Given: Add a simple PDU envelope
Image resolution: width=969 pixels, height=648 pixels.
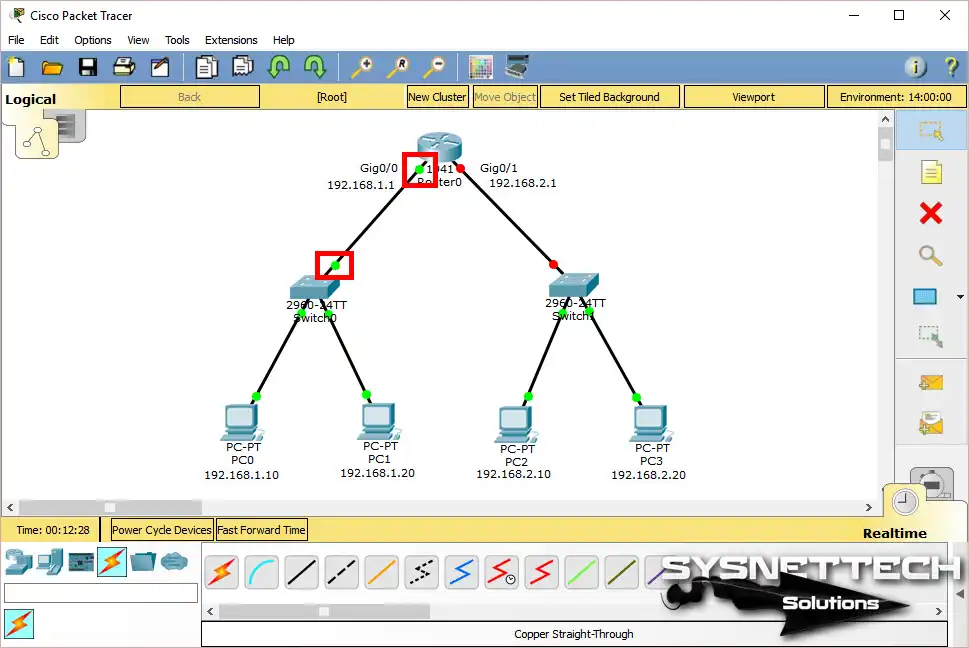Looking at the screenshot, I should point(931,382).
